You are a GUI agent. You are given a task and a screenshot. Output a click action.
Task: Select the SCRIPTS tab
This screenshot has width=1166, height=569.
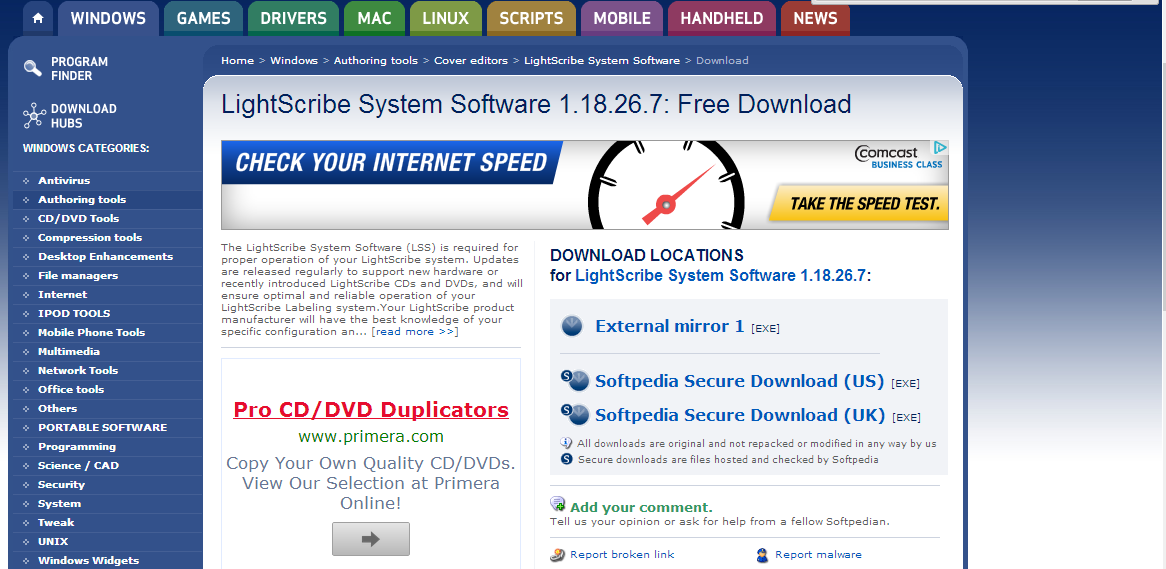click(531, 19)
